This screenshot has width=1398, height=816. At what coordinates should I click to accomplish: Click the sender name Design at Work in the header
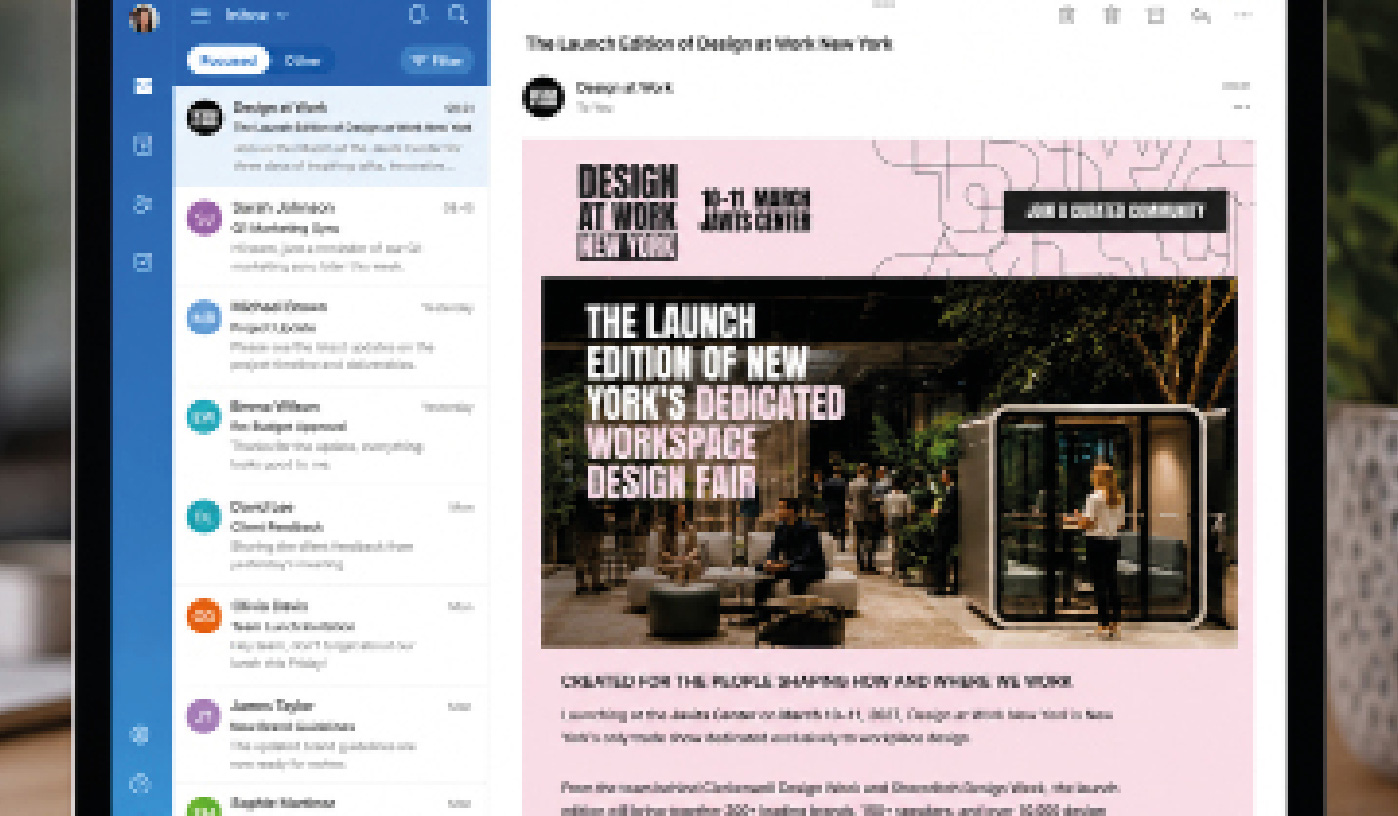pyautogui.click(x=624, y=87)
